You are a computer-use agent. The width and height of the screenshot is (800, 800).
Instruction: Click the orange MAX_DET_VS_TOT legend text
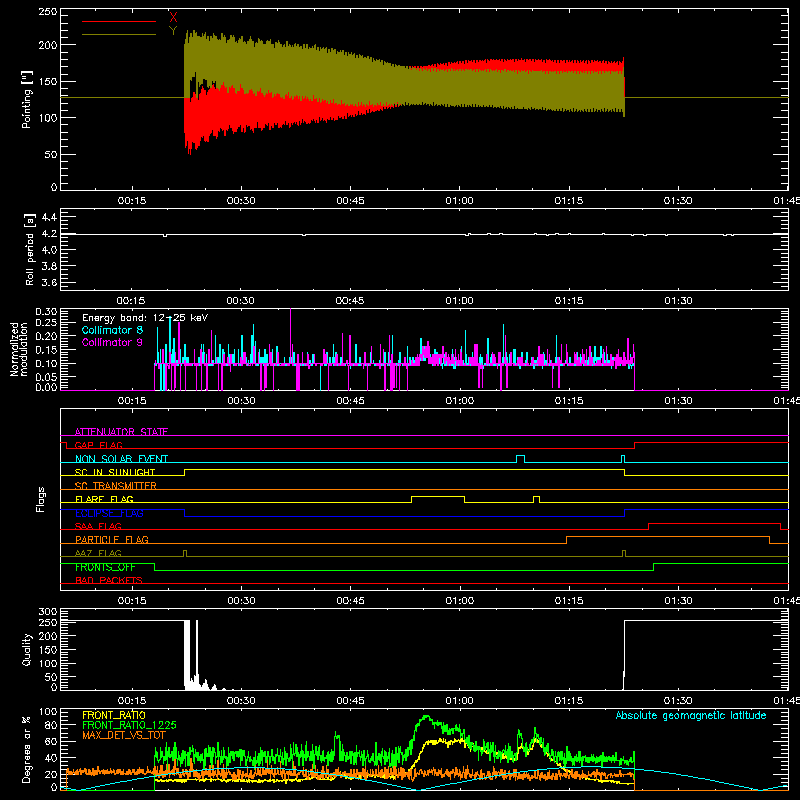pos(124,735)
